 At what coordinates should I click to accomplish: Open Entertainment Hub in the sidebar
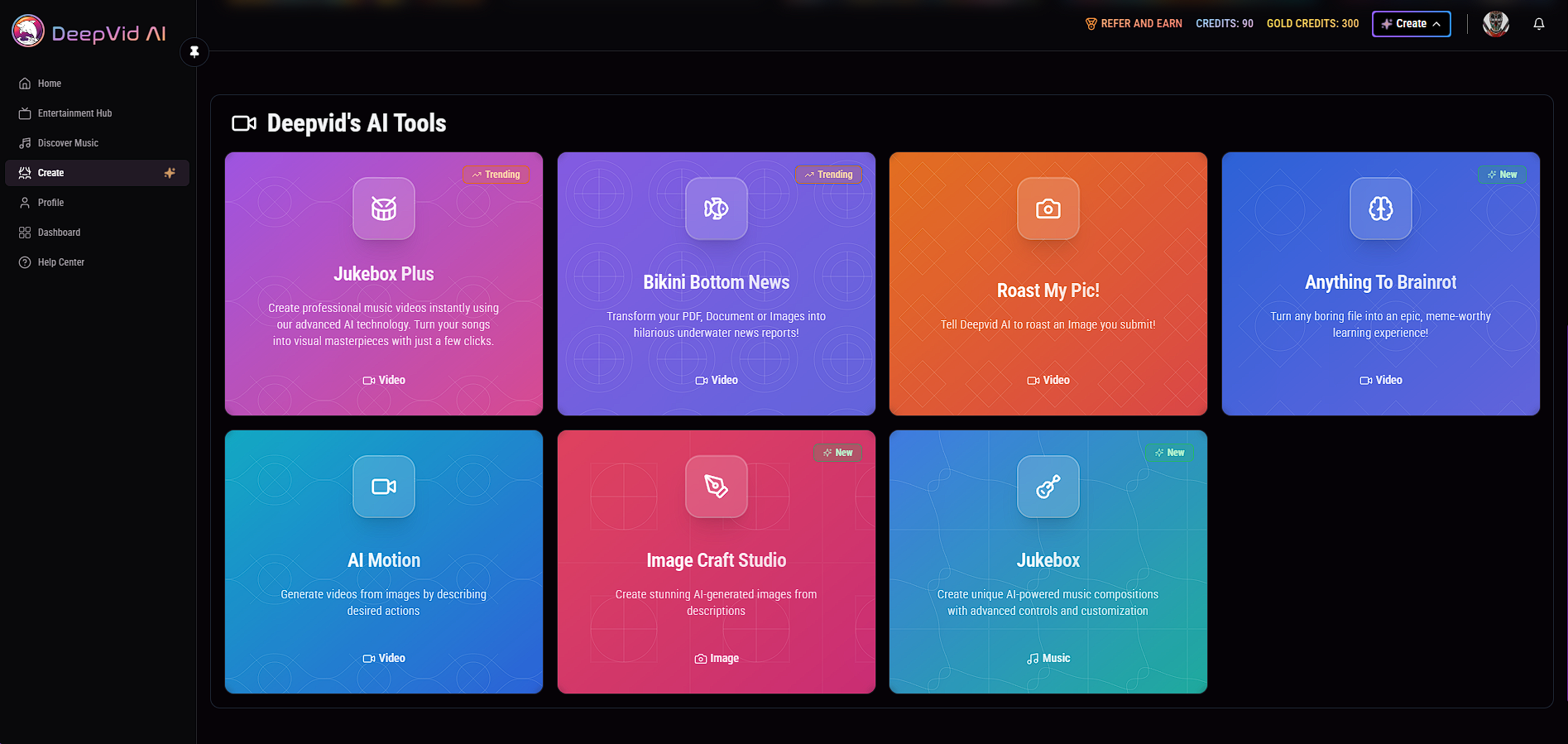pos(98,113)
